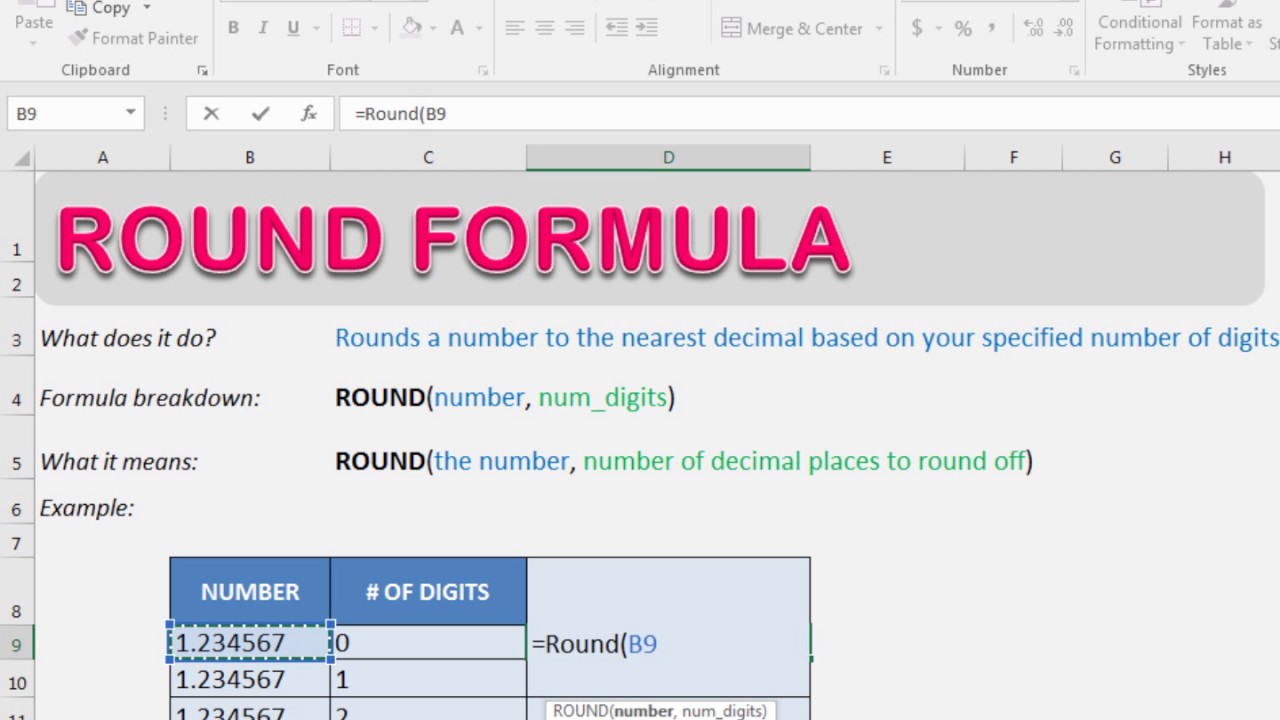Select column A header
1280x720 pixels.
pyautogui.click(x=102, y=157)
